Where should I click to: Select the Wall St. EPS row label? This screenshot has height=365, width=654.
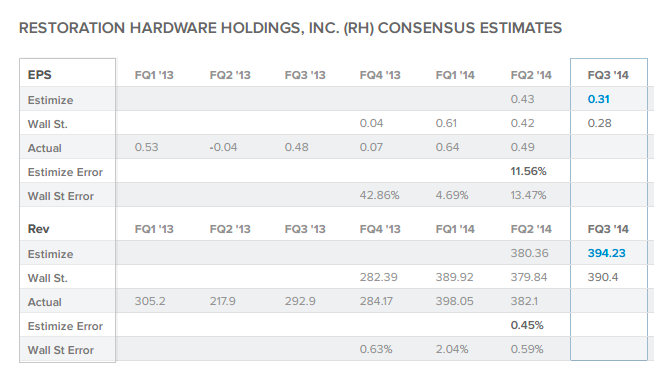48,124
